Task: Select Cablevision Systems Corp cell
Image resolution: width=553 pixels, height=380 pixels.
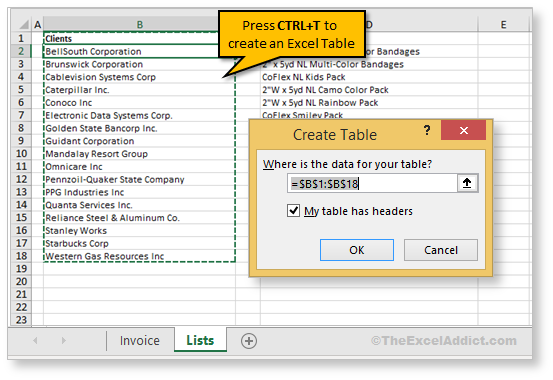Action: click(139, 77)
